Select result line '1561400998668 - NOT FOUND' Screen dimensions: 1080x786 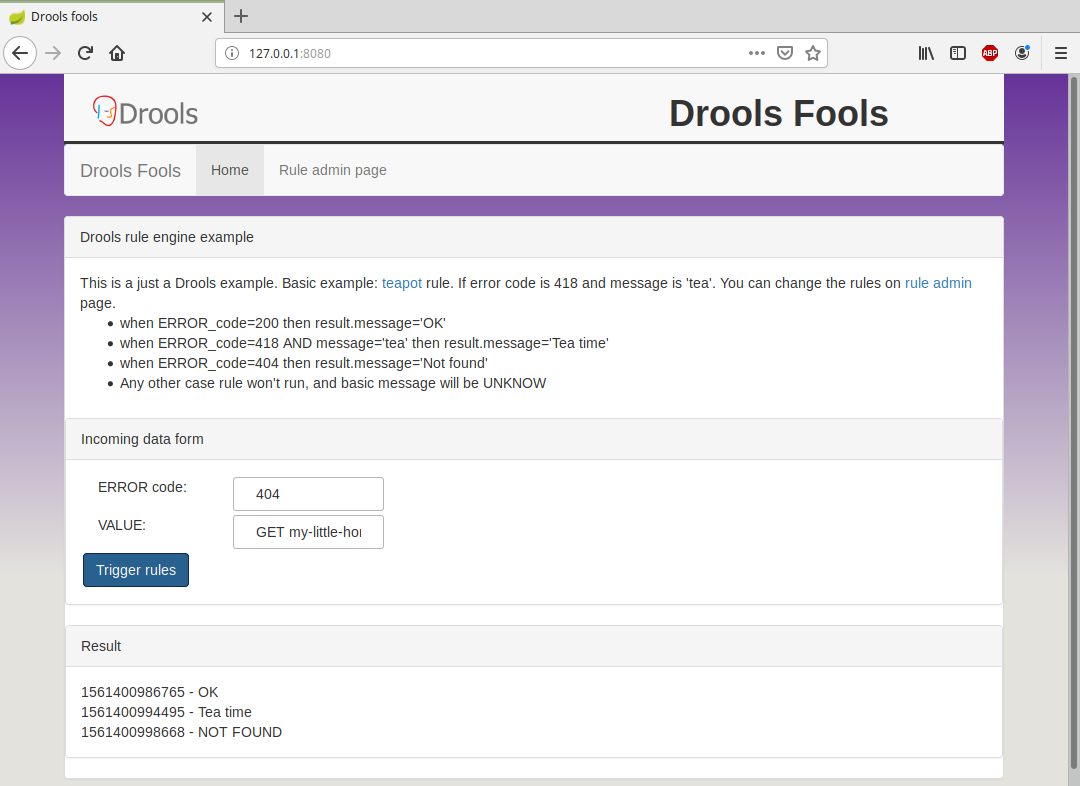pyautogui.click(x=181, y=732)
